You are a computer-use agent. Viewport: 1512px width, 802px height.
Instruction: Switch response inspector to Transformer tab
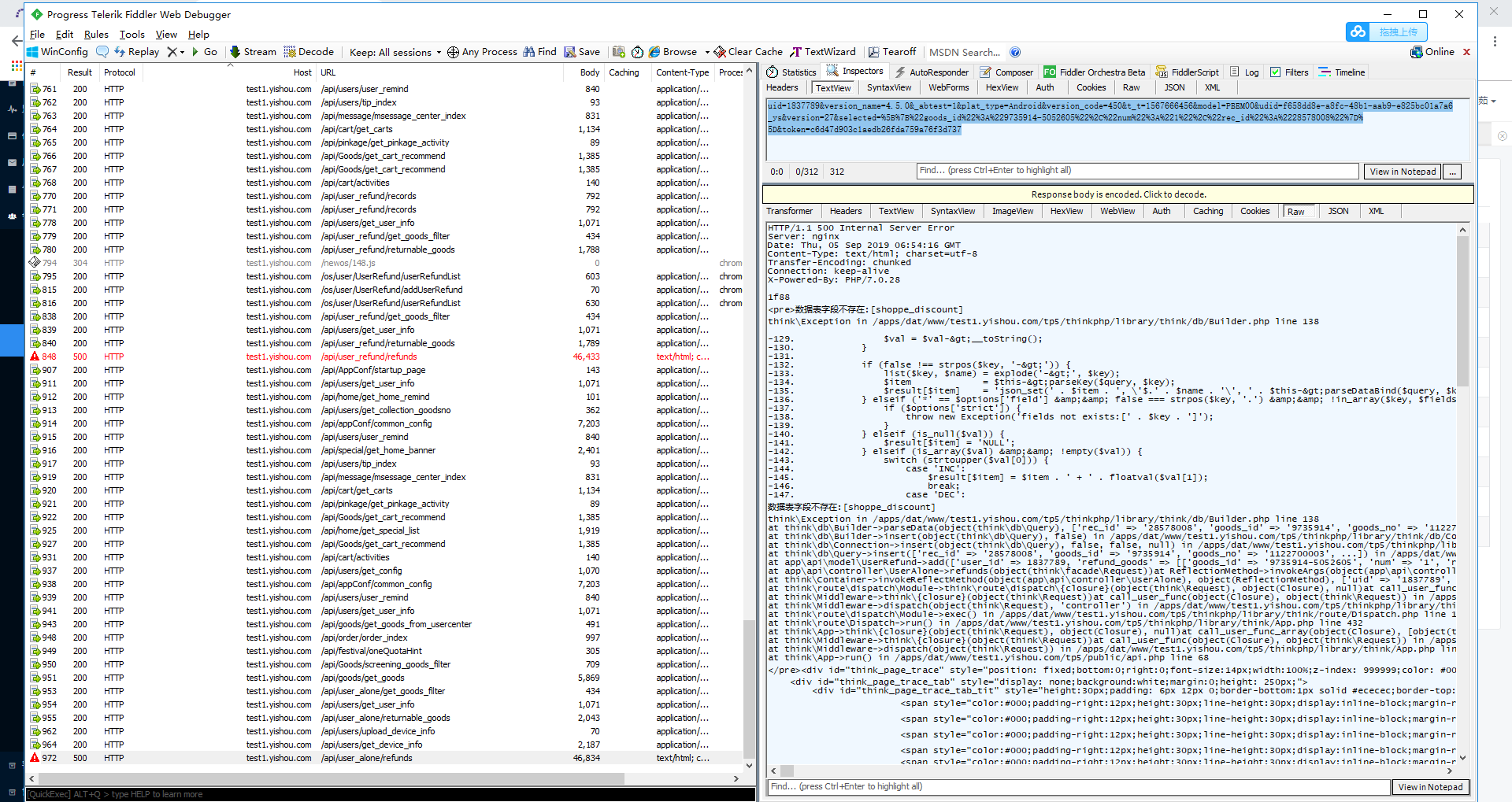click(789, 211)
